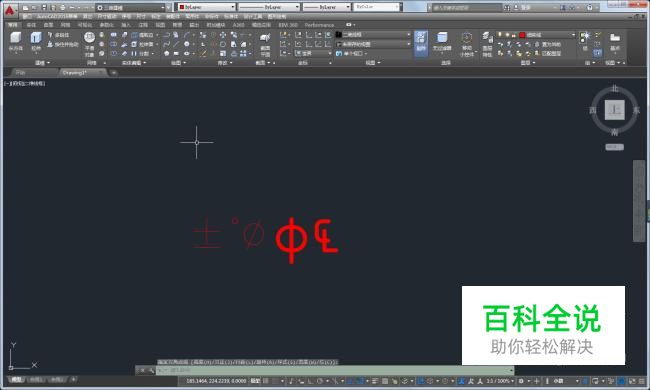The height and width of the screenshot is (390, 650).
Task: Select the Presspull (按住并拖动) tool
Action: point(62,44)
